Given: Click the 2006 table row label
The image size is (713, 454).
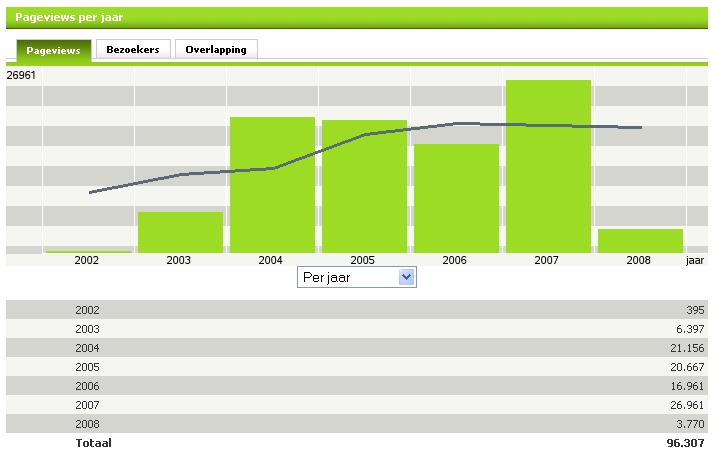Looking at the screenshot, I should click(88, 386).
